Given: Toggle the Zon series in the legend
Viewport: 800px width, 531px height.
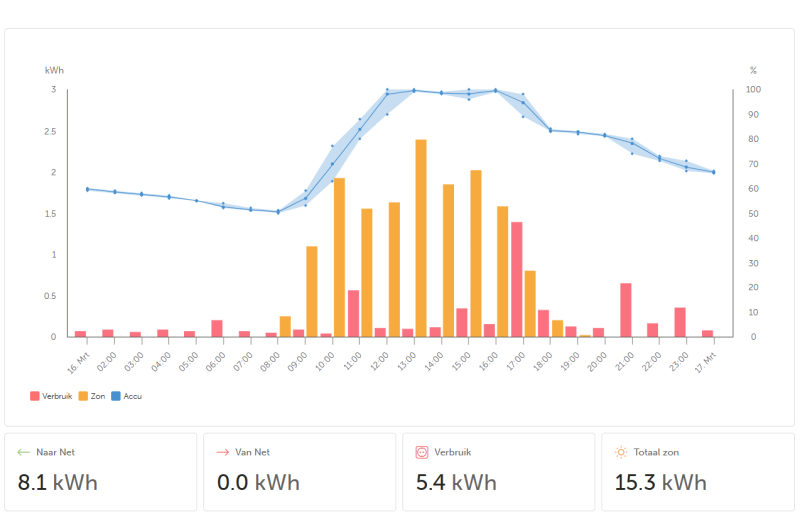Looking at the screenshot, I should pyautogui.click(x=92, y=396).
